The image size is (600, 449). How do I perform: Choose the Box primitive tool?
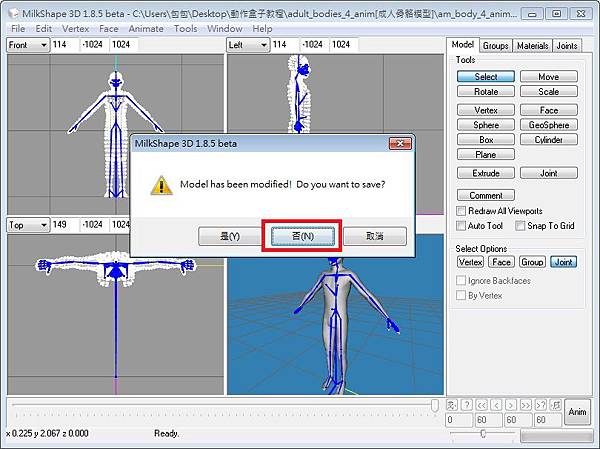[x=486, y=140]
